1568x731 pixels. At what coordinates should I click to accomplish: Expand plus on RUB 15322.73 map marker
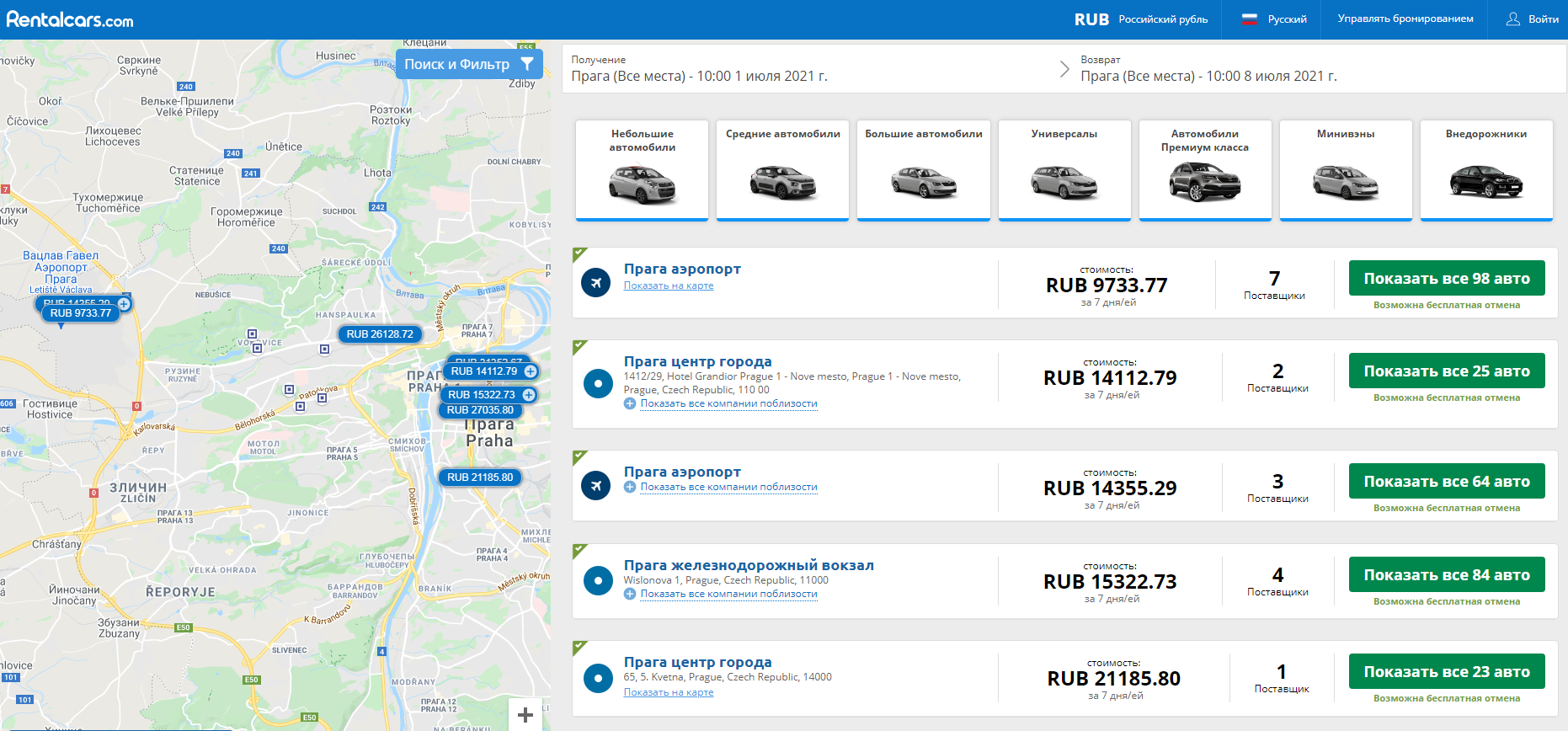tap(529, 395)
